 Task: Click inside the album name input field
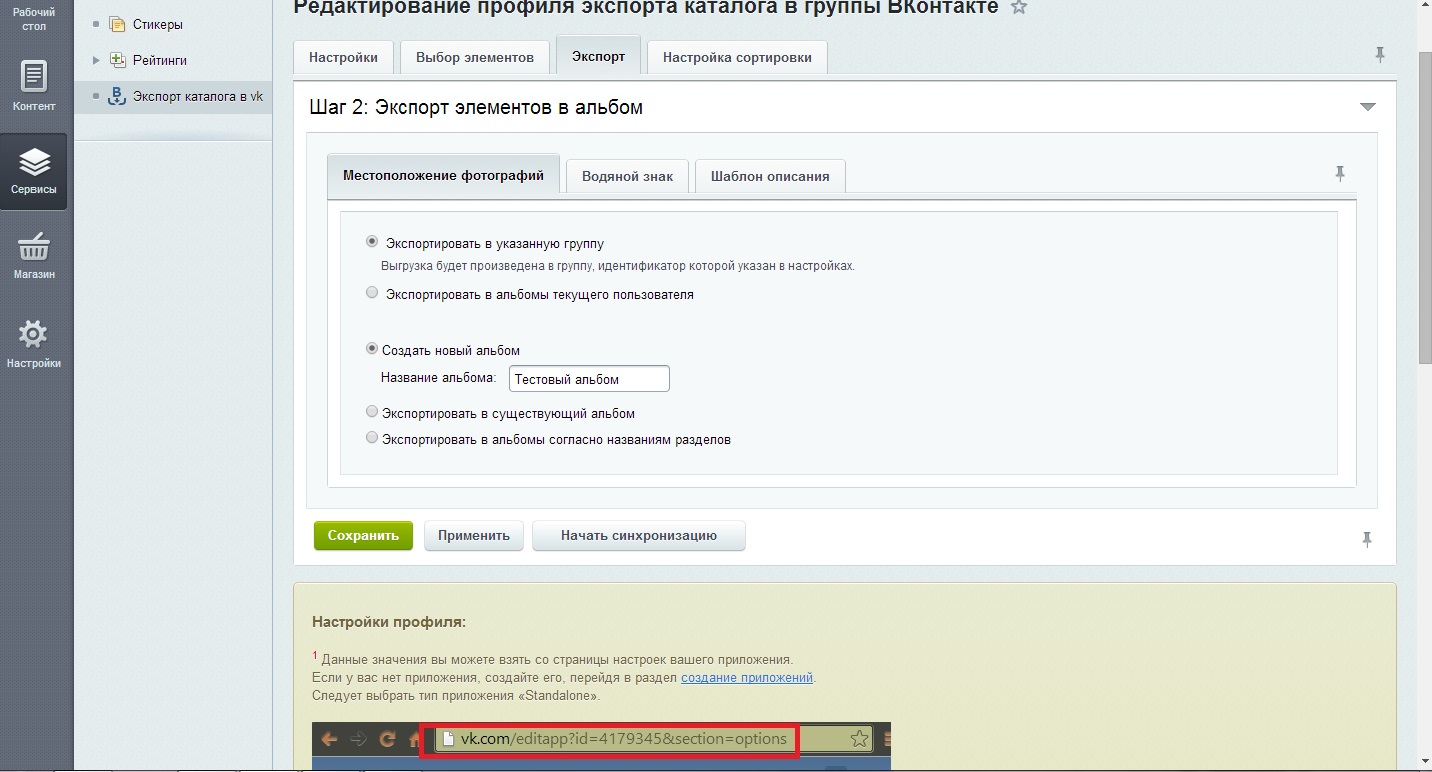tap(588, 378)
